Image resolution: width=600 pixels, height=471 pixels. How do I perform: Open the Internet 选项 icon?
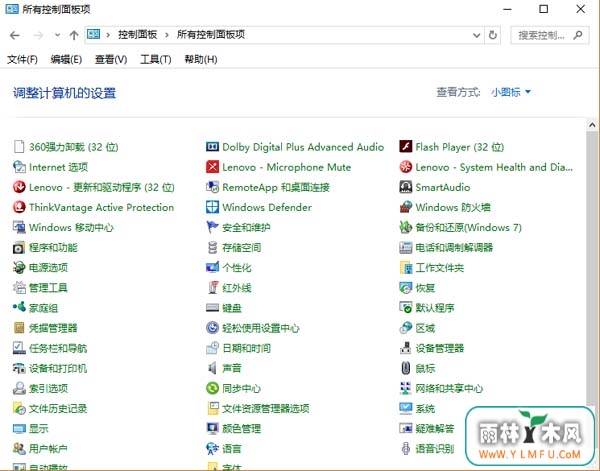click(x=19, y=167)
